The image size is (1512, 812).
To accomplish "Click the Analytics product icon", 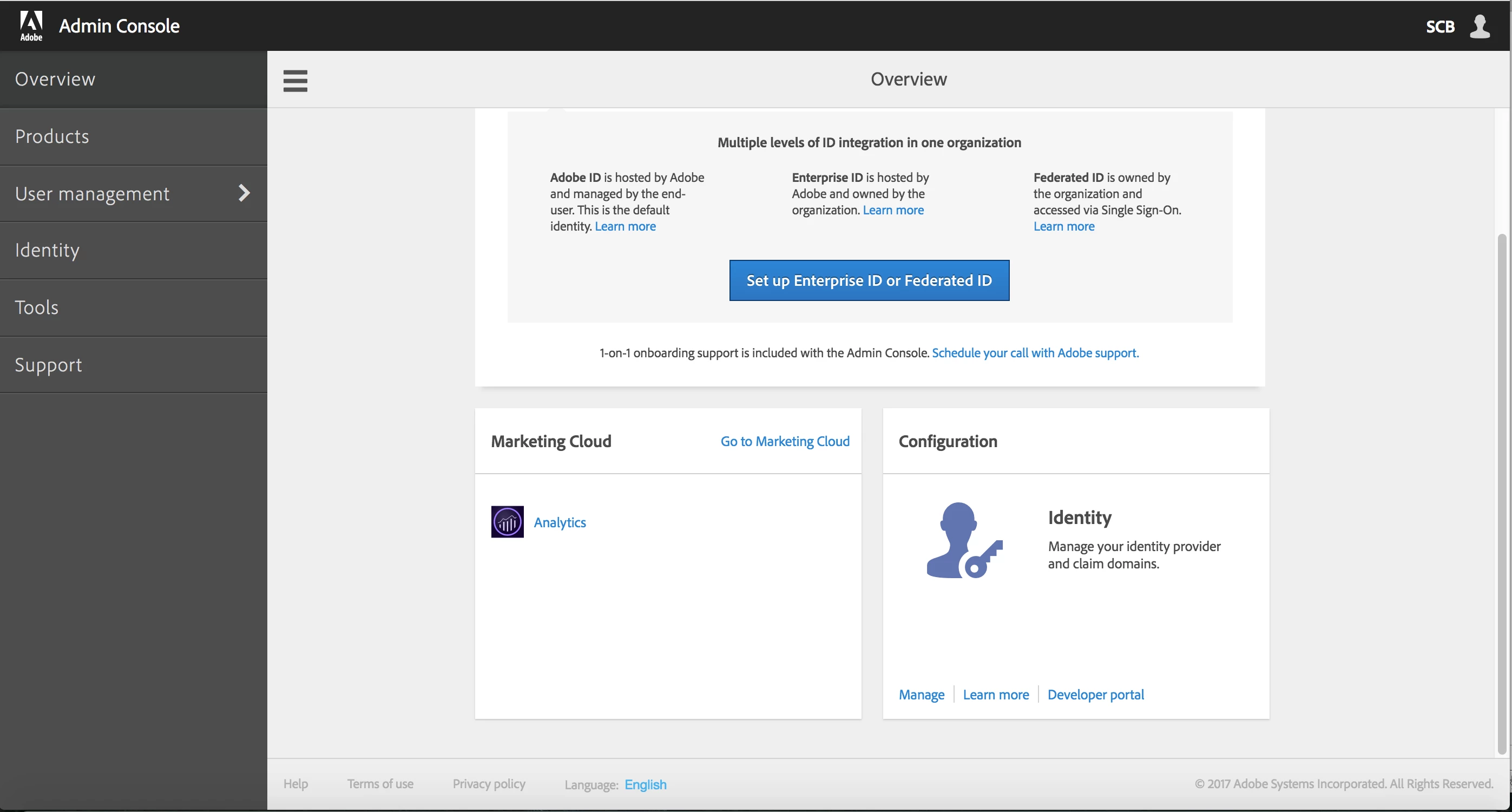I will pos(507,521).
